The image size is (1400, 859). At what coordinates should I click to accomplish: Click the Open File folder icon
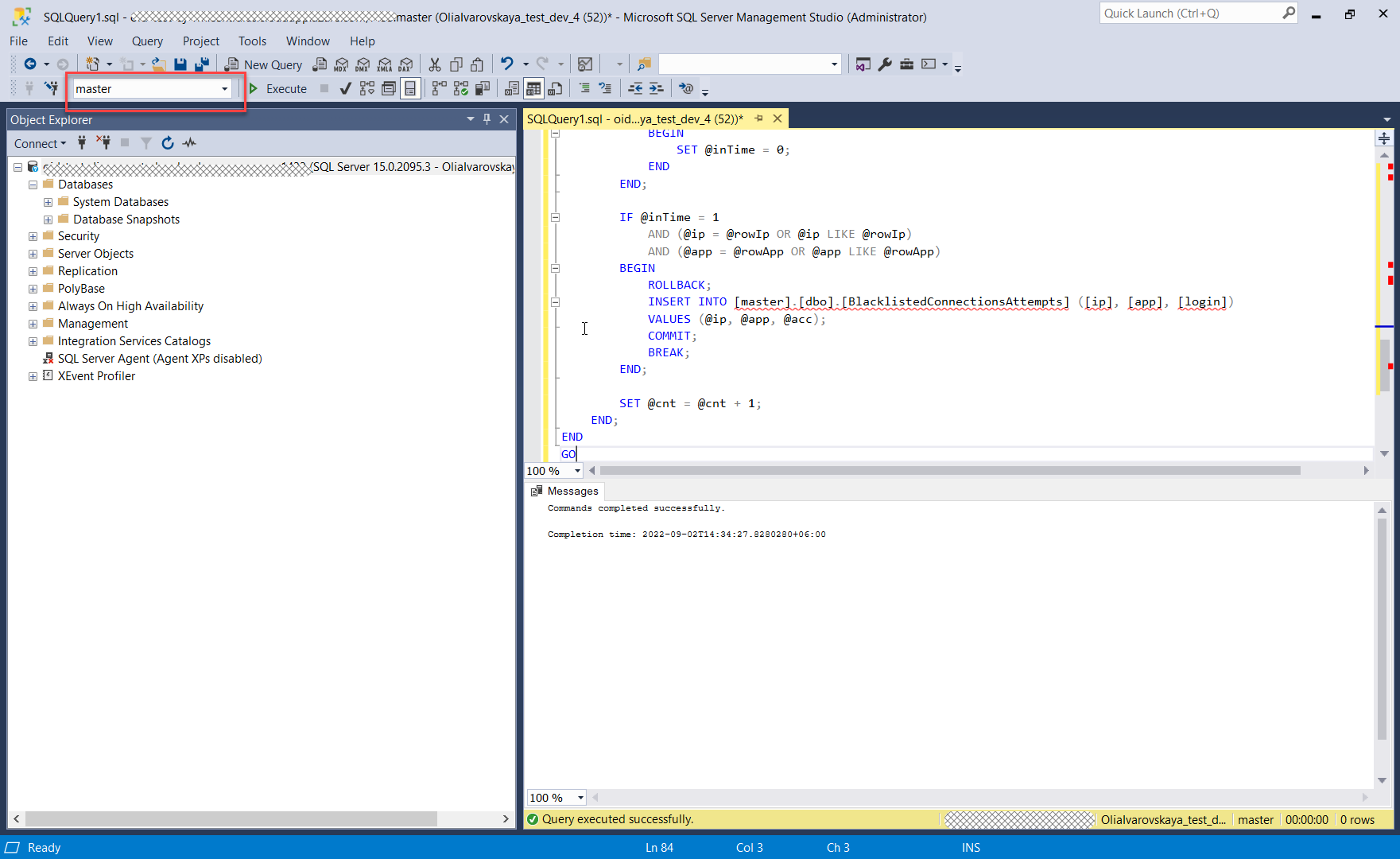click(159, 64)
